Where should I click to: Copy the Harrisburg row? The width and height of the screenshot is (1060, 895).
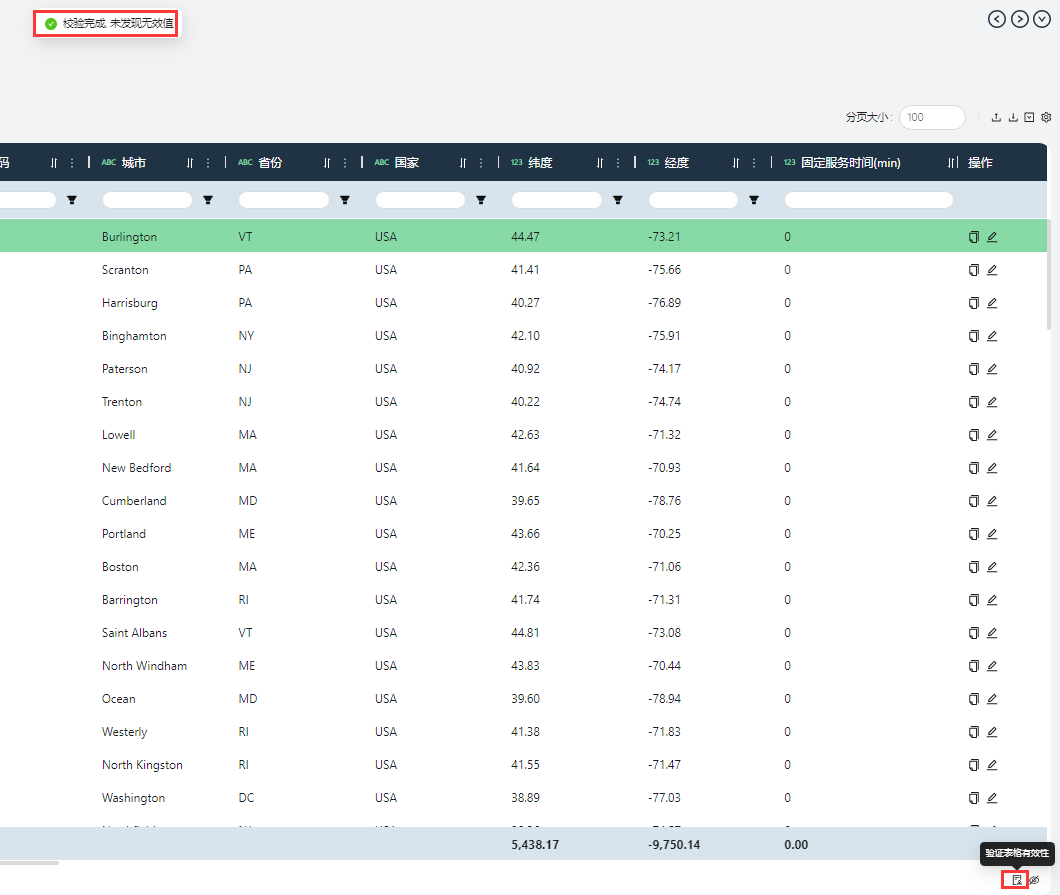(973, 303)
